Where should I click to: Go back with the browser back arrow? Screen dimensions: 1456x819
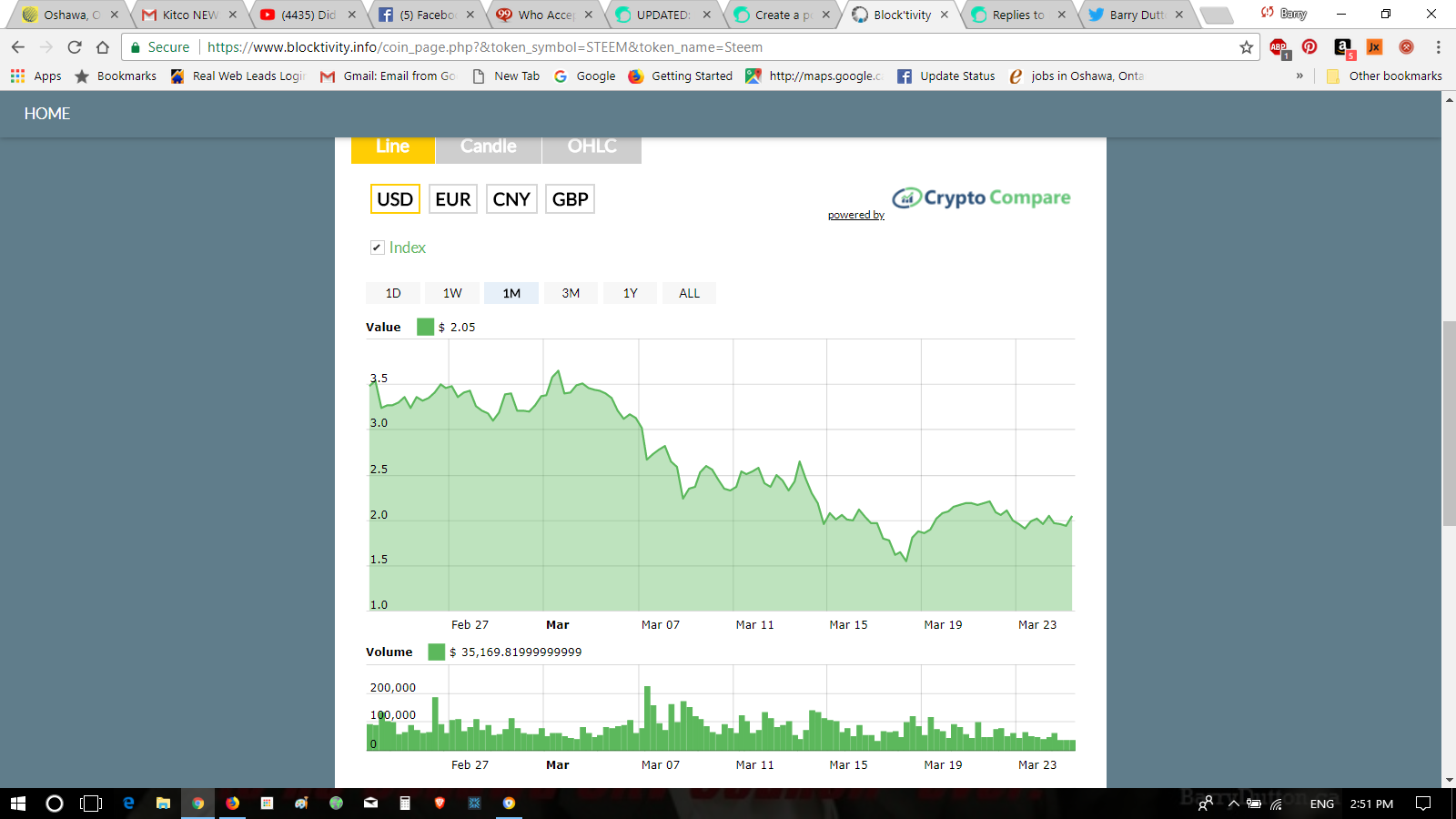tap(18, 47)
